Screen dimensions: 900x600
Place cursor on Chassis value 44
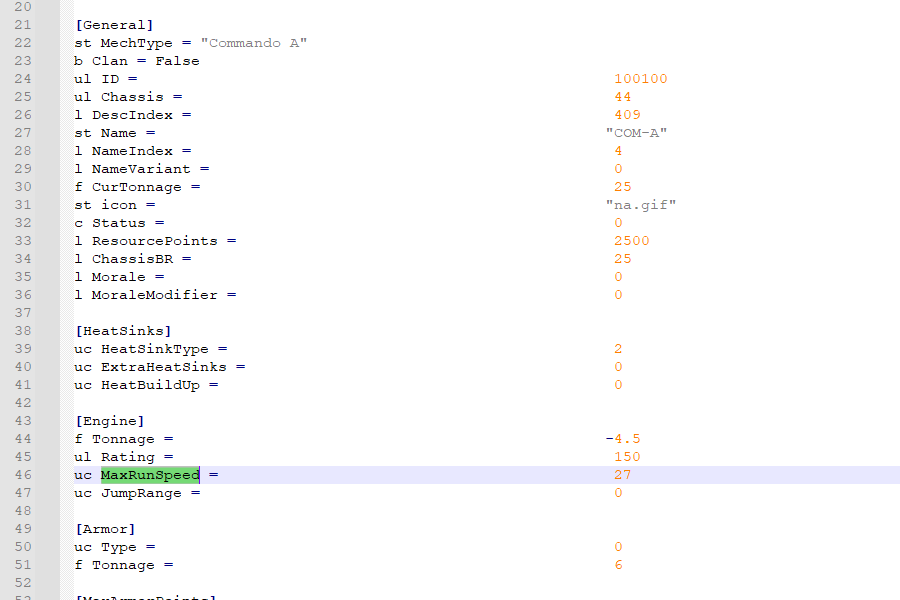click(623, 97)
